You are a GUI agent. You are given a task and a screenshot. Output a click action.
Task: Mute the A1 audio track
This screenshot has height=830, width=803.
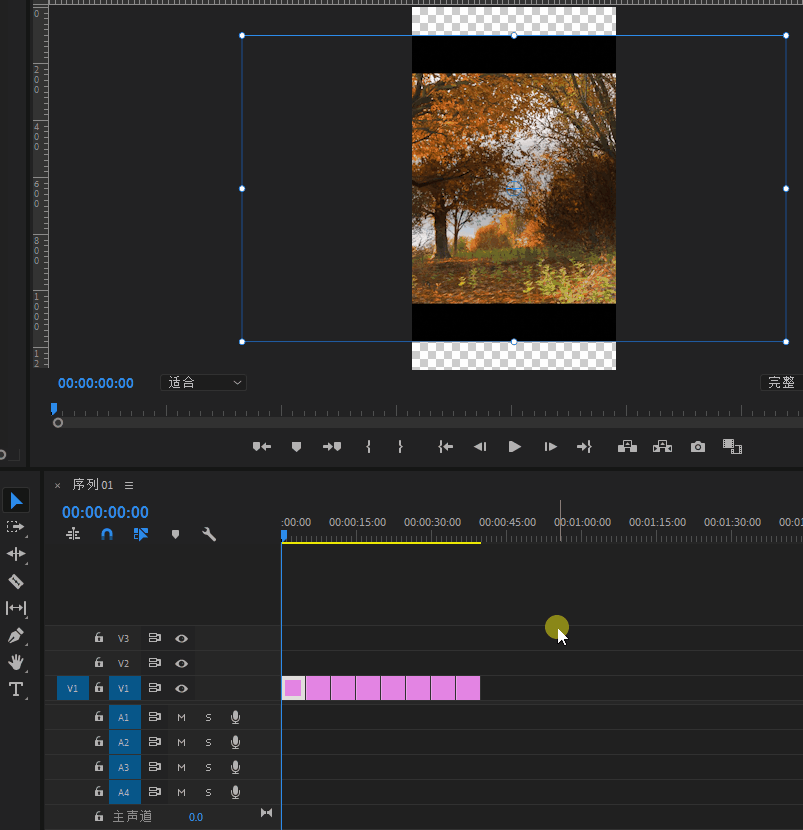(x=182, y=716)
